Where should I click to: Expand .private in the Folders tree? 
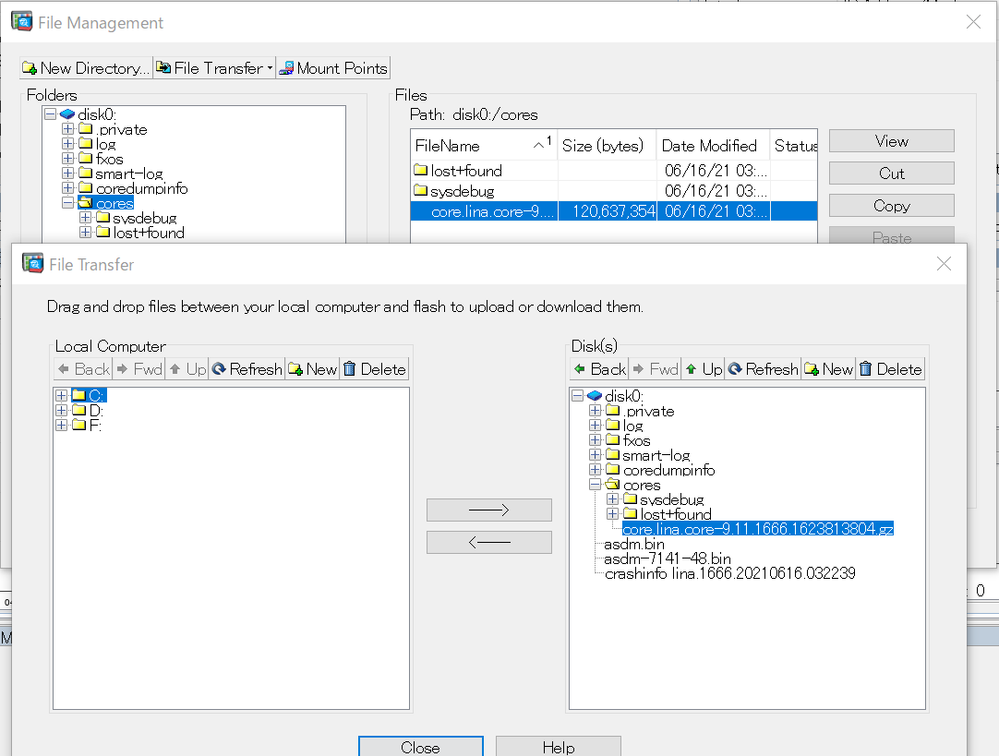coord(68,129)
